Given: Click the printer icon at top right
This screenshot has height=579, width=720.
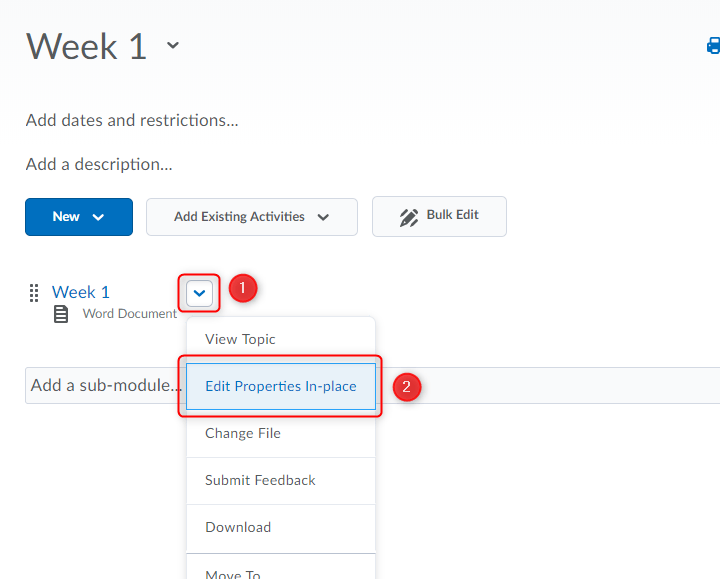Looking at the screenshot, I should pyautogui.click(x=713, y=45).
